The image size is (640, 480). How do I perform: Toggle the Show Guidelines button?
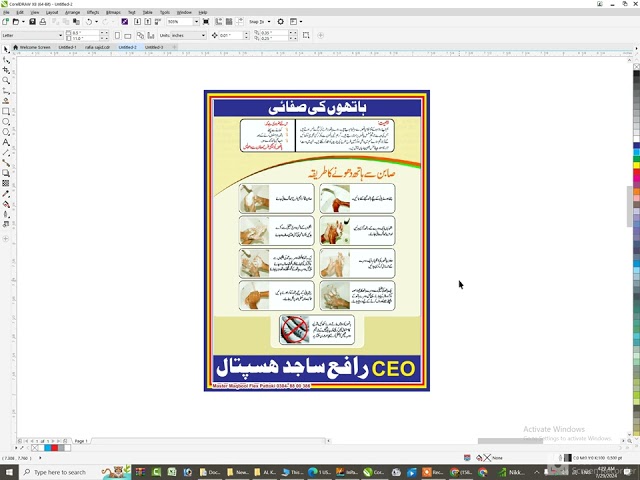[240, 22]
